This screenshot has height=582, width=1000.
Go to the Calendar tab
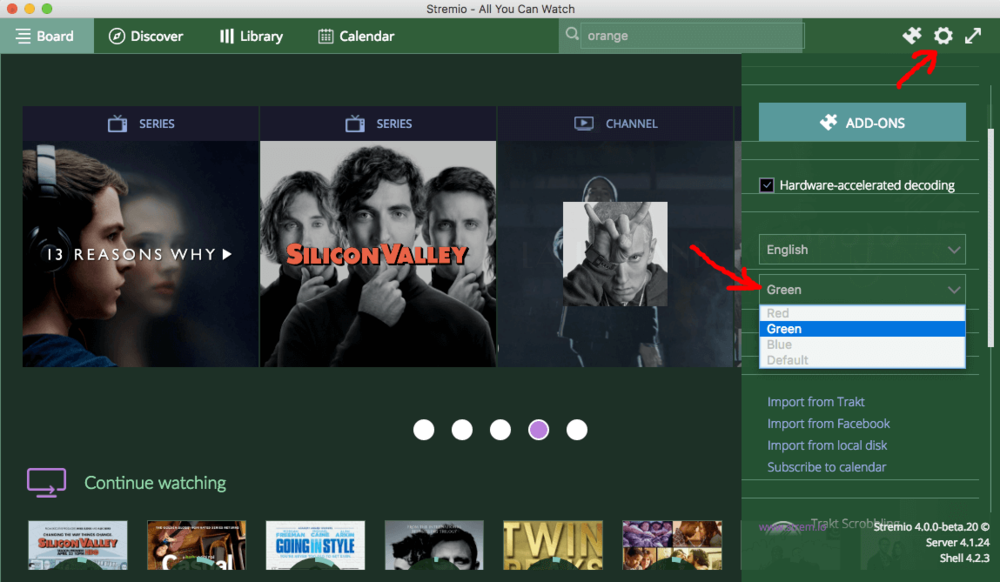[356, 36]
